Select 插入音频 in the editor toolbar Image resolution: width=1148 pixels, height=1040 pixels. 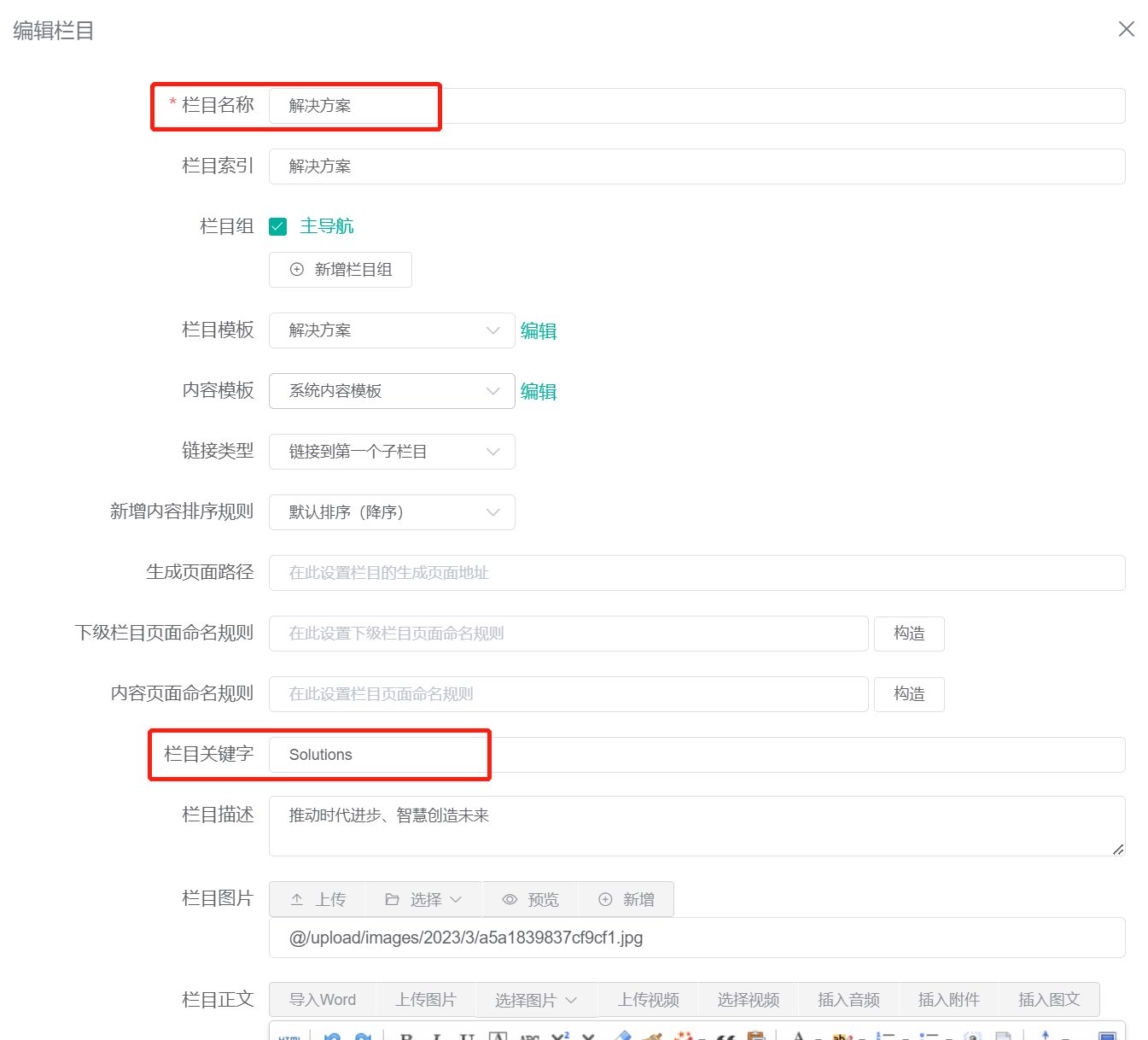point(848,1000)
